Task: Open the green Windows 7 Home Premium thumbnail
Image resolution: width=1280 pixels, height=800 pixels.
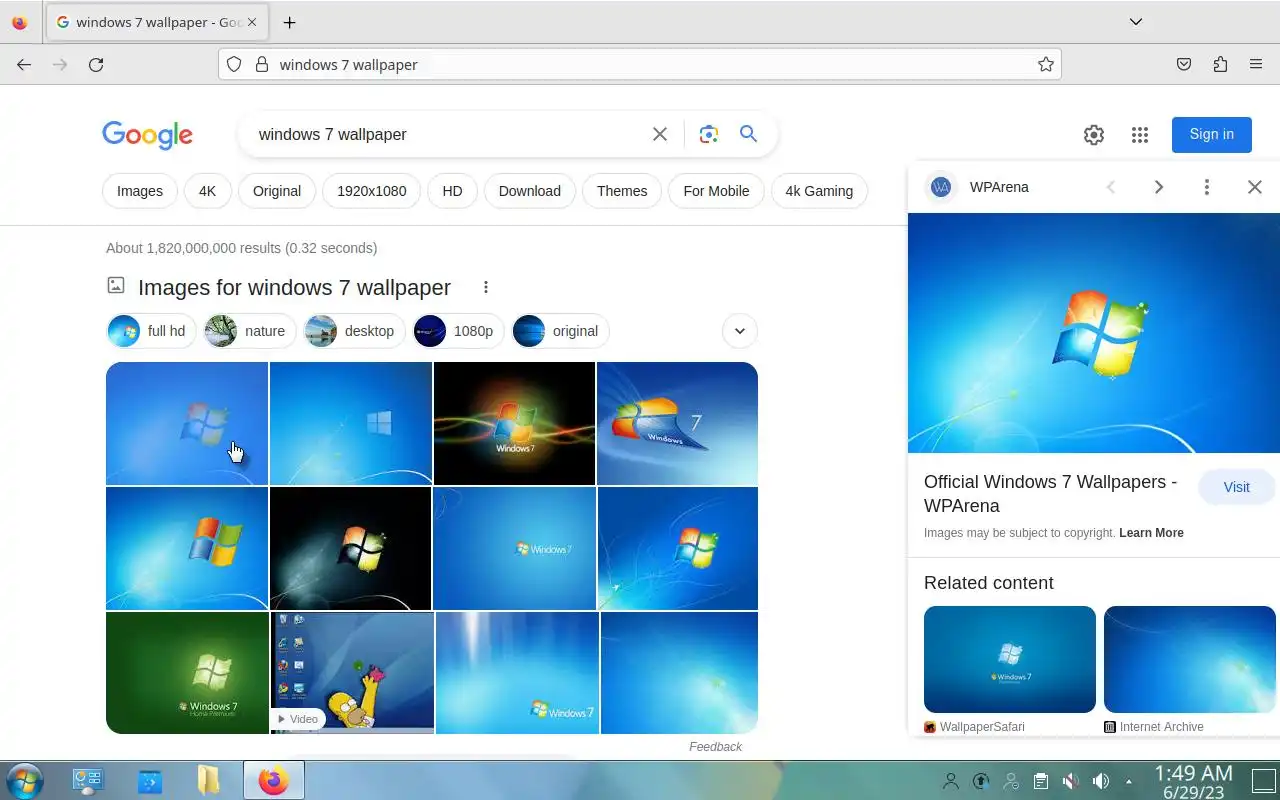Action: pos(187,673)
